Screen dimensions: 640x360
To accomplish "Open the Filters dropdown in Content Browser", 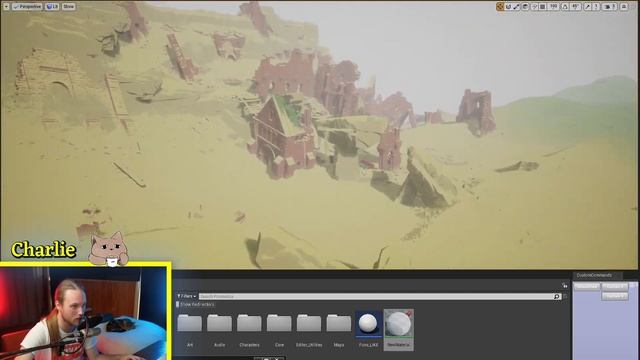I will 187,296.
